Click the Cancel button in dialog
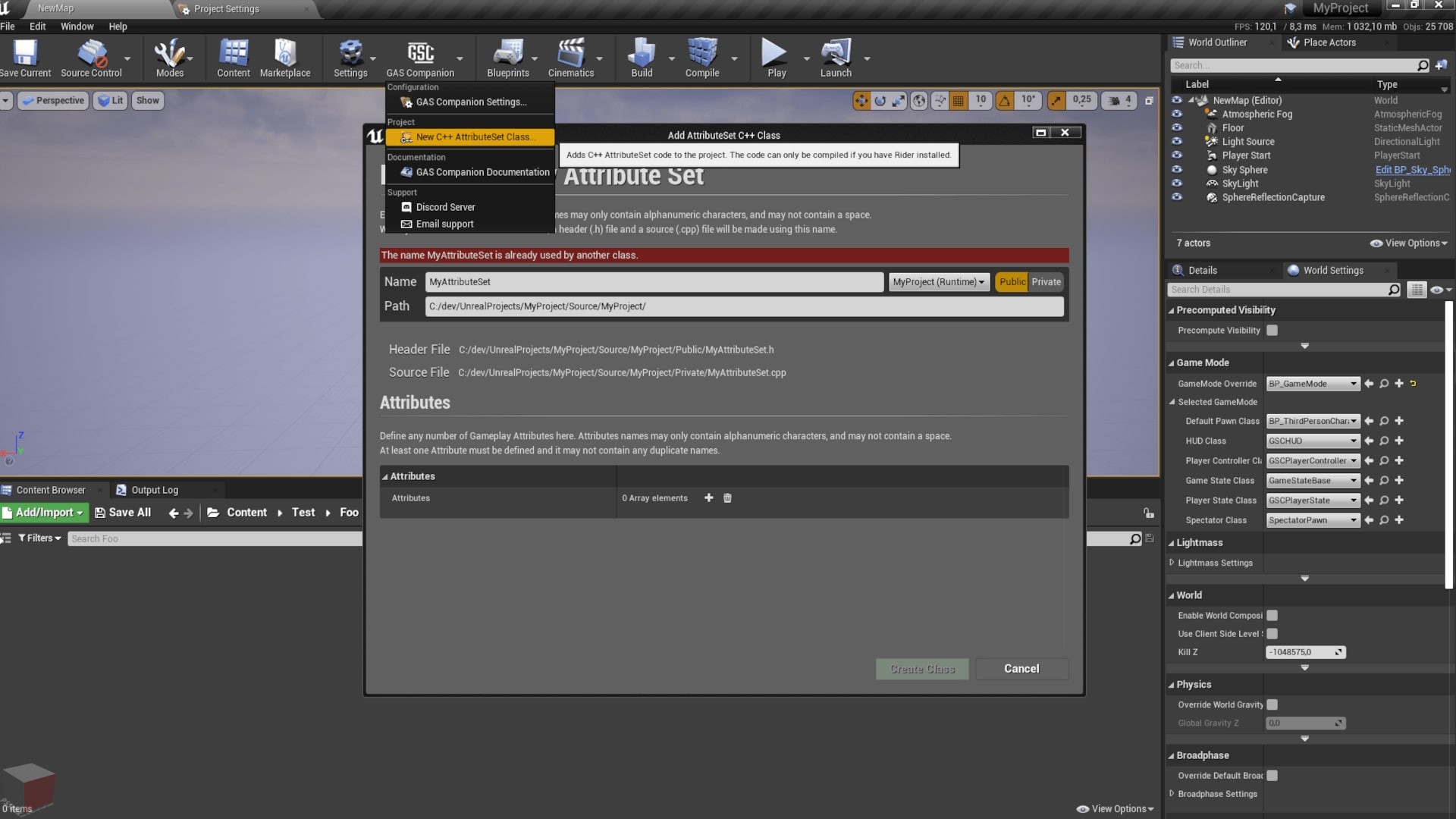Viewport: 1456px width, 819px height. (x=1021, y=668)
